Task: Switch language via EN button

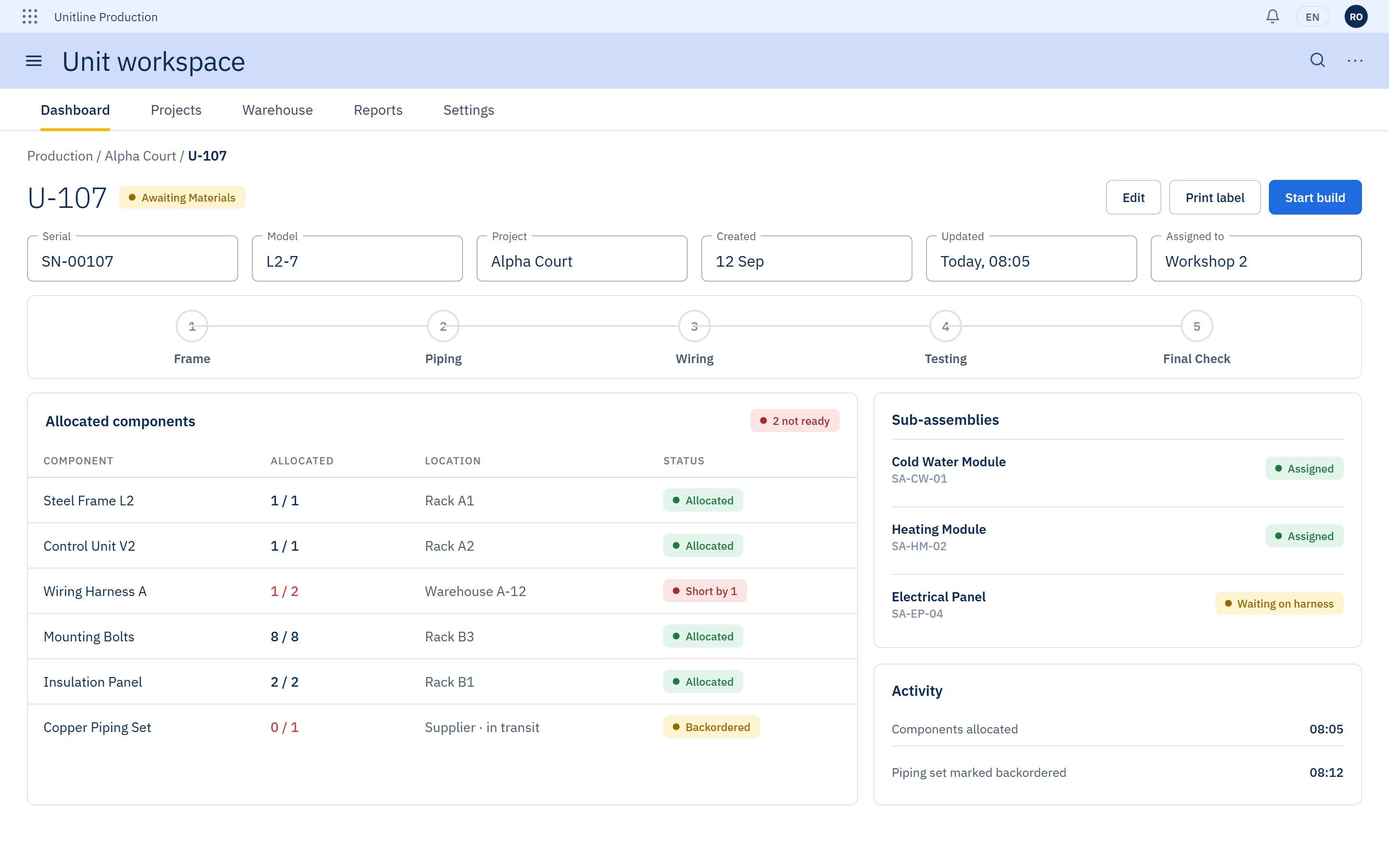Action: 1312,17
